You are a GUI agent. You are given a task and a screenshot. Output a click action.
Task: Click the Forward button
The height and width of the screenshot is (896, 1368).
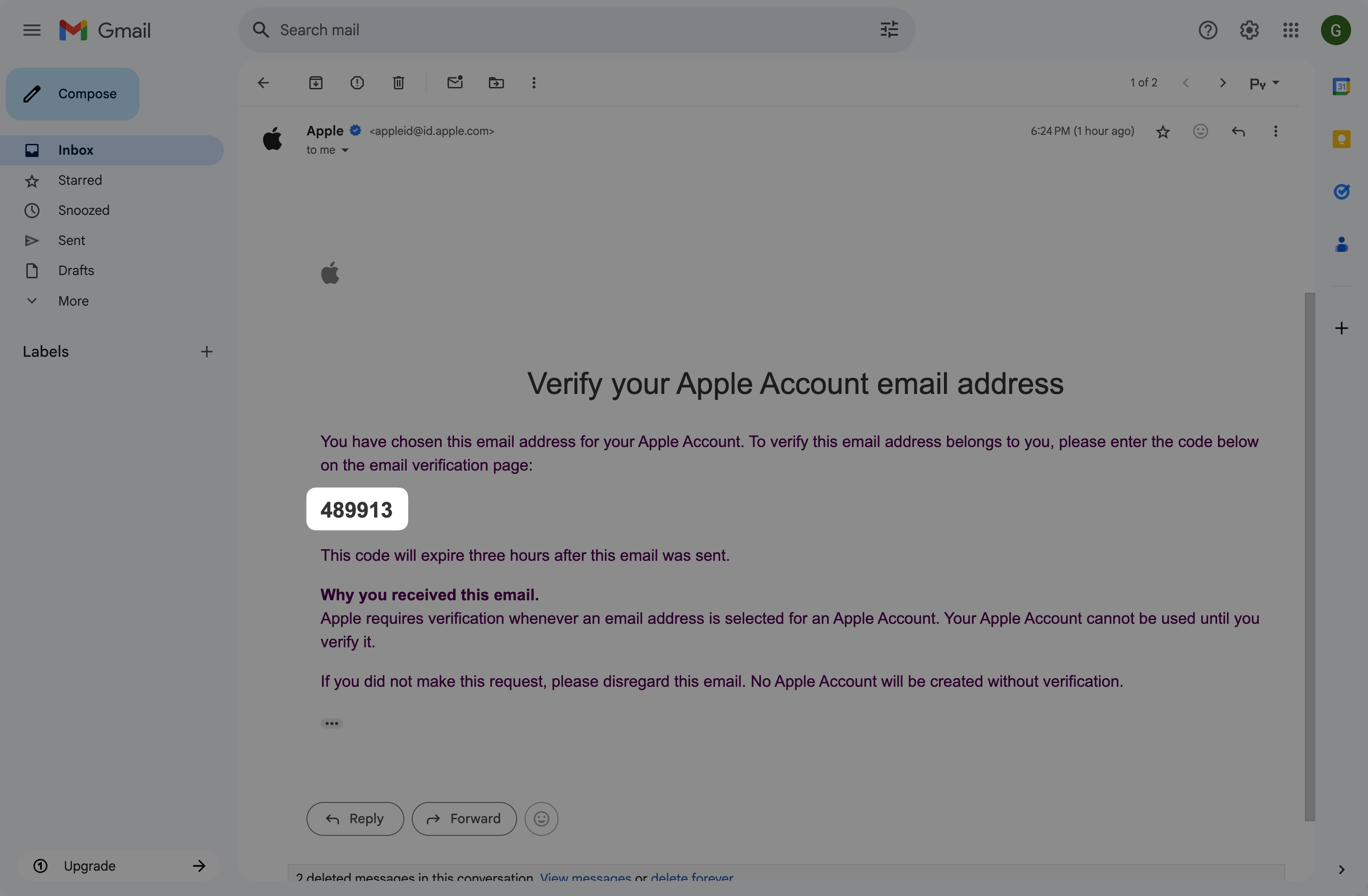tap(464, 818)
